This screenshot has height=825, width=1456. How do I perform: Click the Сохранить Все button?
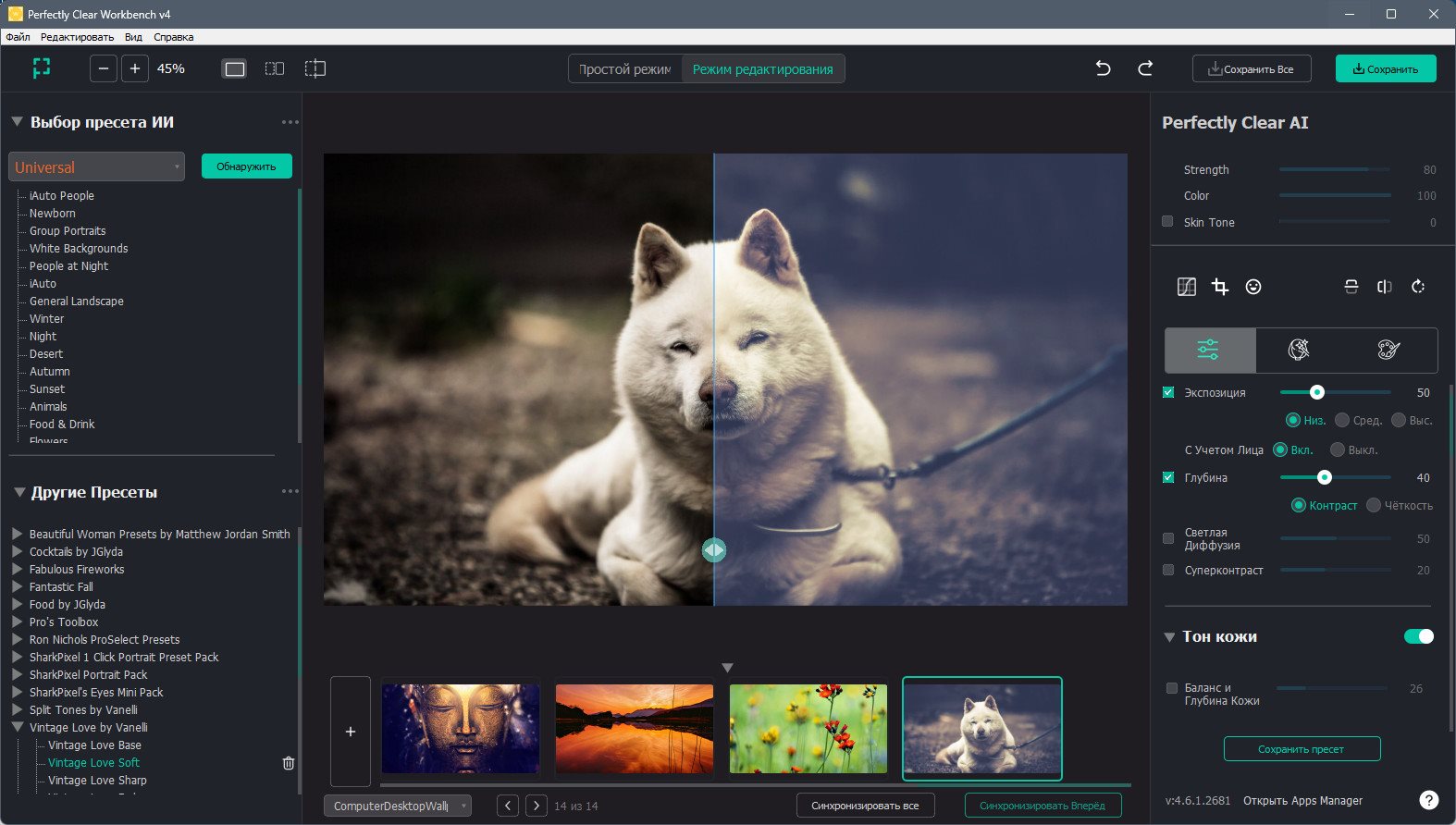click(x=1252, y=68)
